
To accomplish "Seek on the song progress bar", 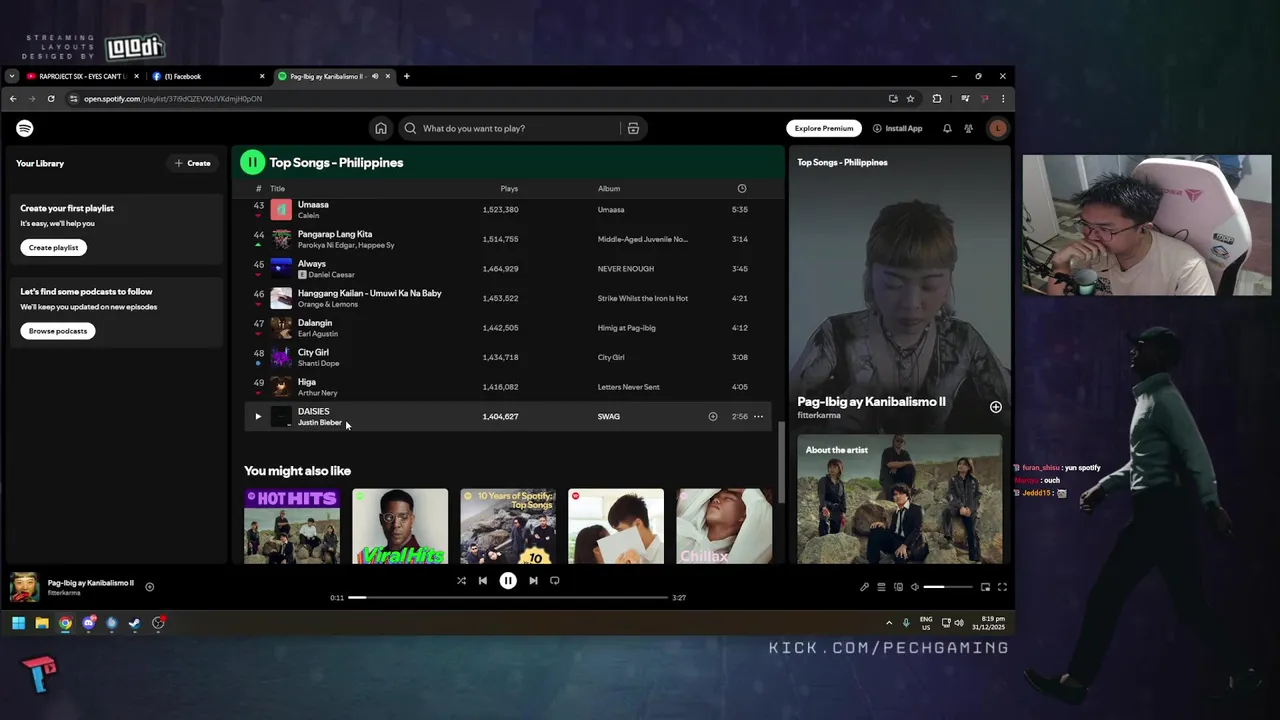I will click(508, 597).
